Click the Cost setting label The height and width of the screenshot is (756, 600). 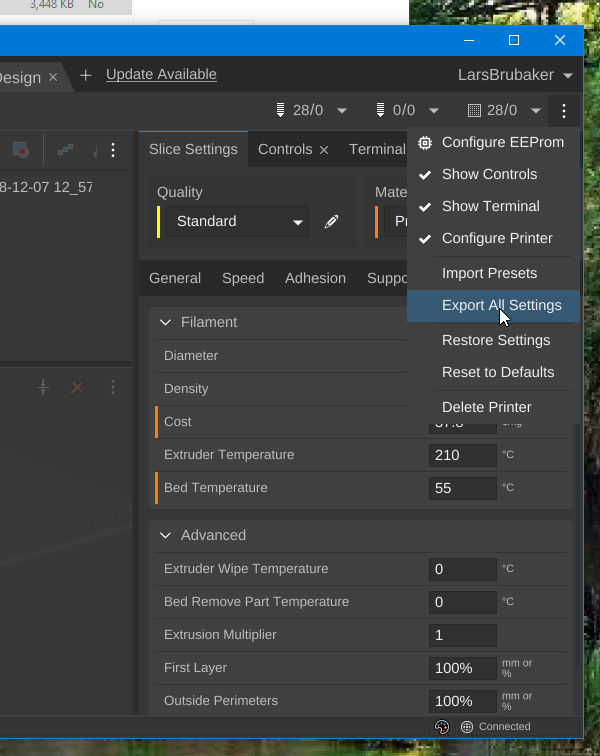click(177, 422)
